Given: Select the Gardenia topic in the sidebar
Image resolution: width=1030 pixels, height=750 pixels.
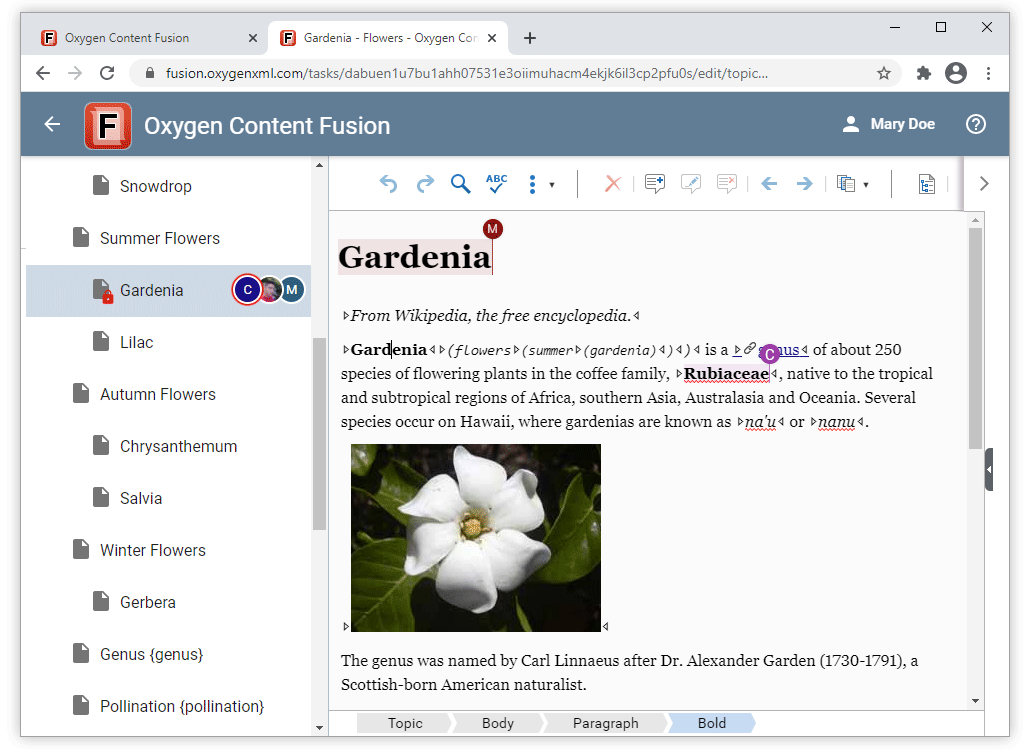Looking at the screenshot, I should pos(152,290).
